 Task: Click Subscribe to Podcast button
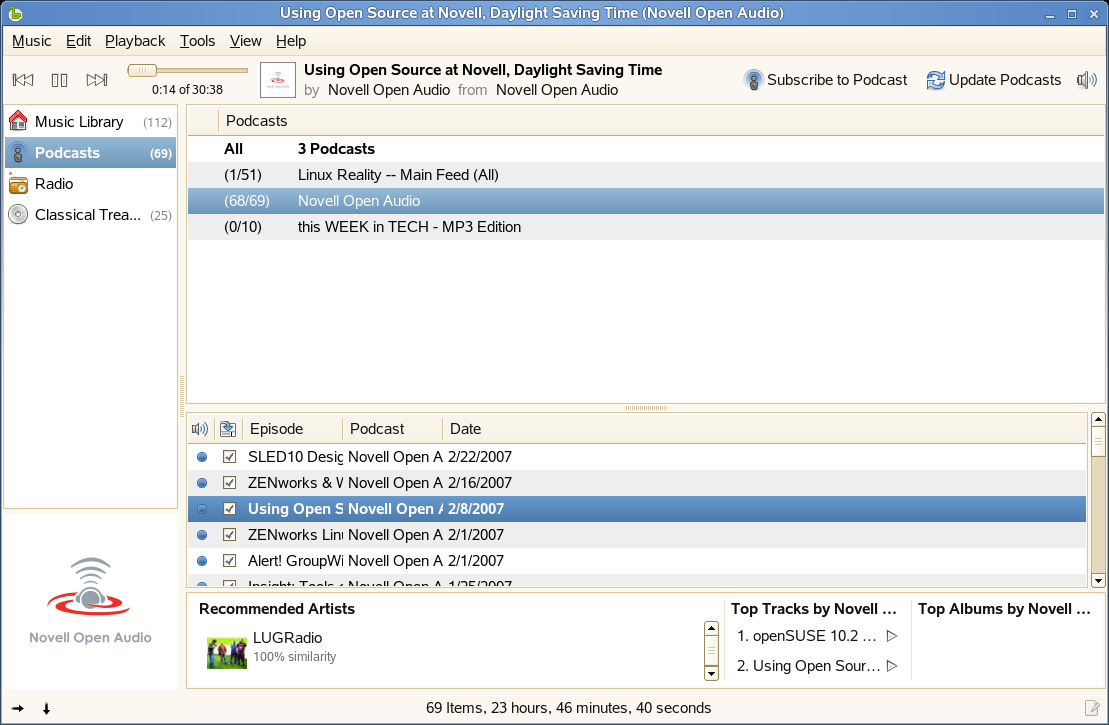[x=825, y=80]
